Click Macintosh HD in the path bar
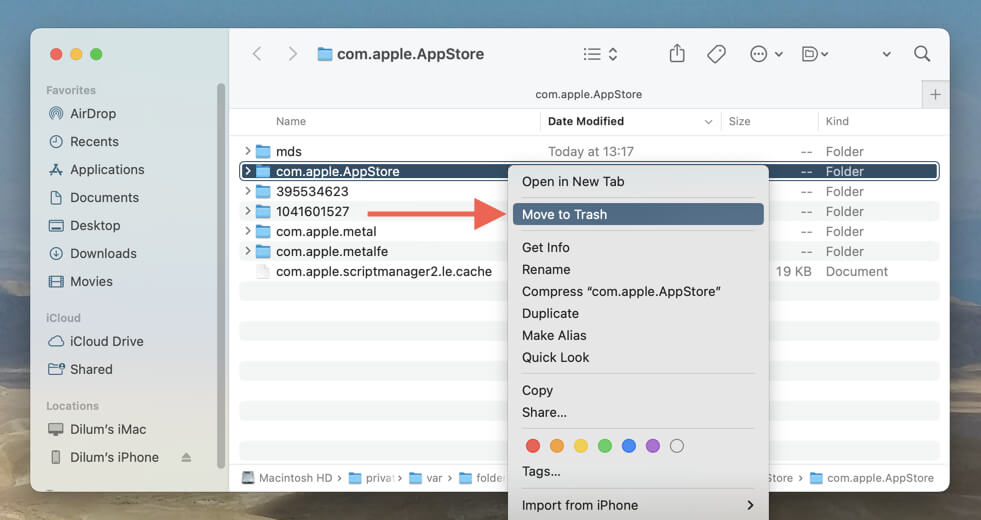 (x=287, y=478)
